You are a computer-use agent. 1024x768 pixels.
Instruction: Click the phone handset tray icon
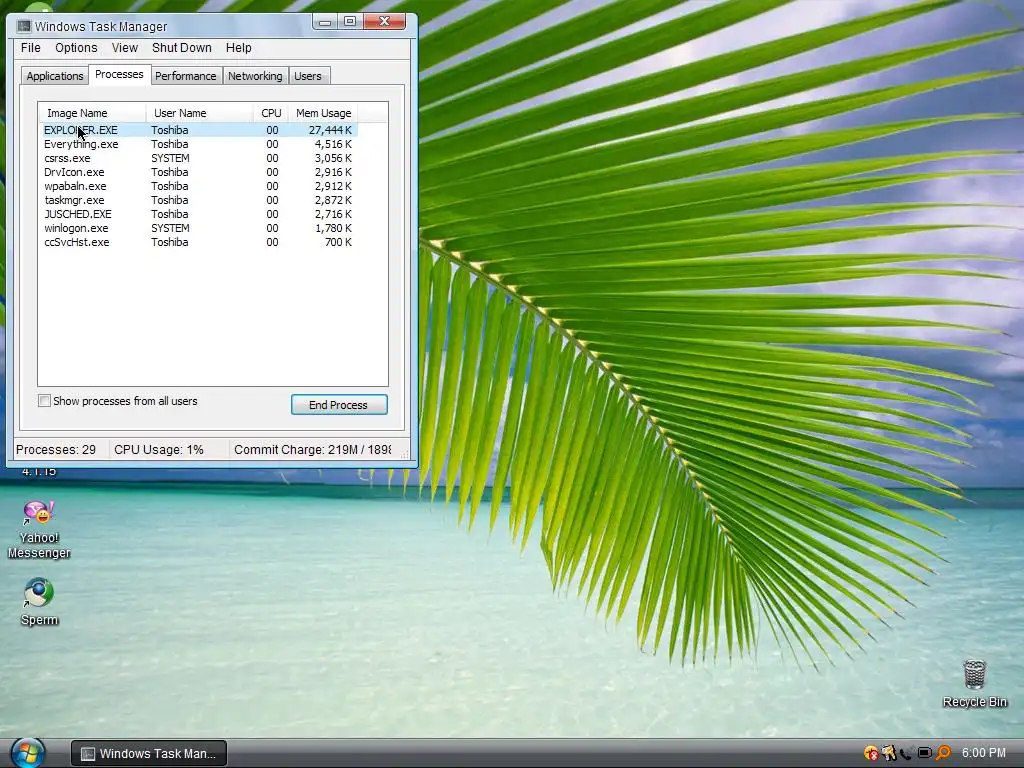pos(906,753)
